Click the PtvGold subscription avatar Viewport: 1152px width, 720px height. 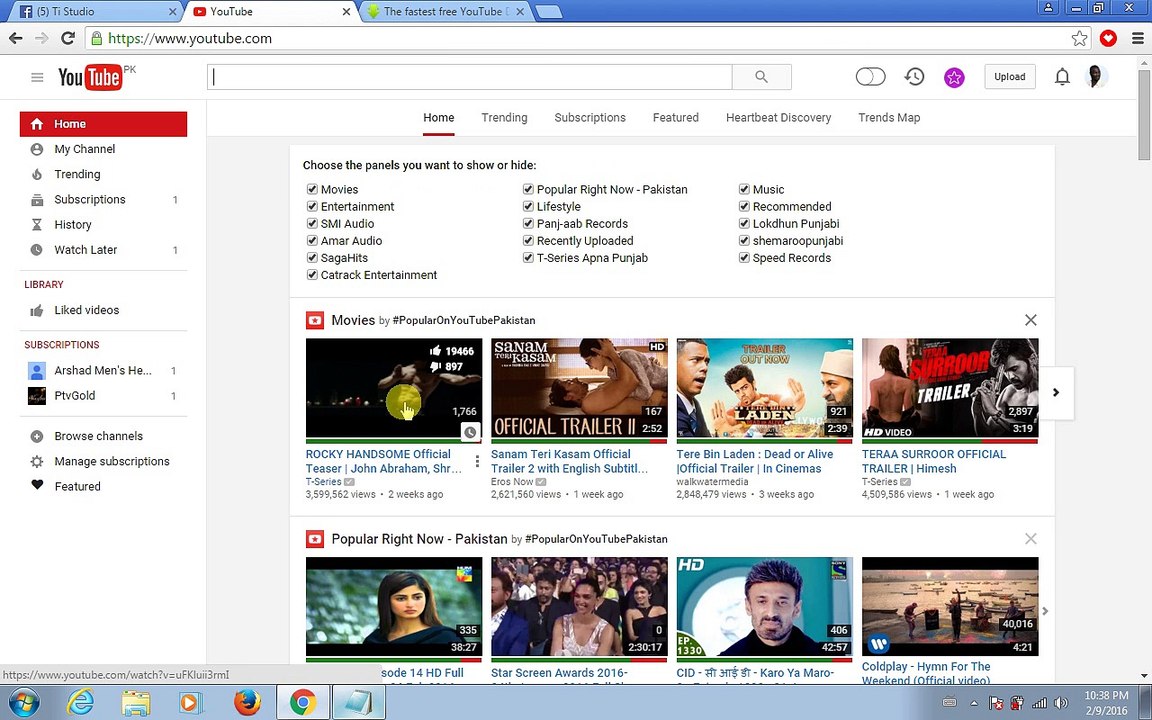[x=37, y=396]
